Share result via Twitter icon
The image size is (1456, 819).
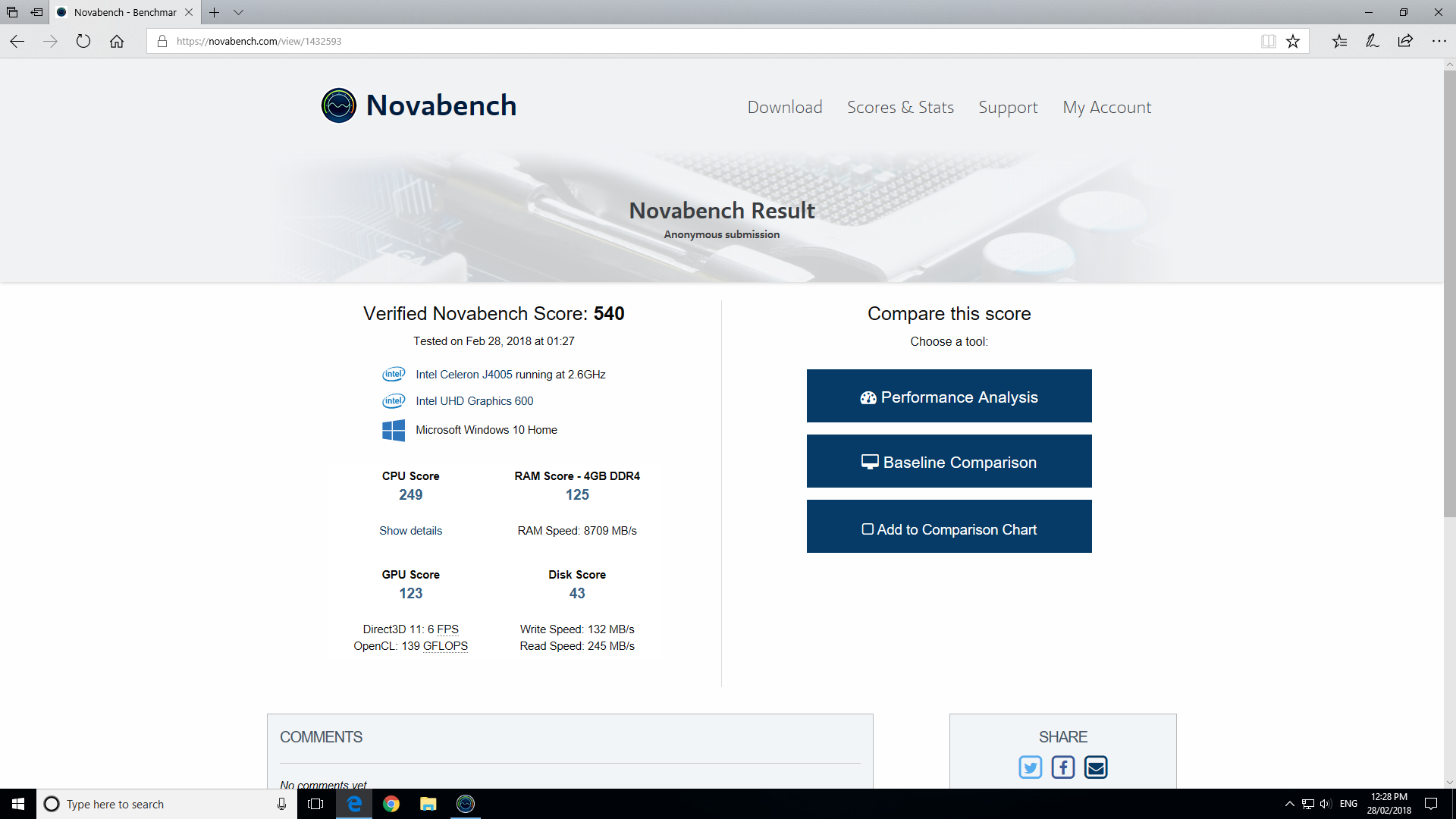click(x=1030, y=767)
